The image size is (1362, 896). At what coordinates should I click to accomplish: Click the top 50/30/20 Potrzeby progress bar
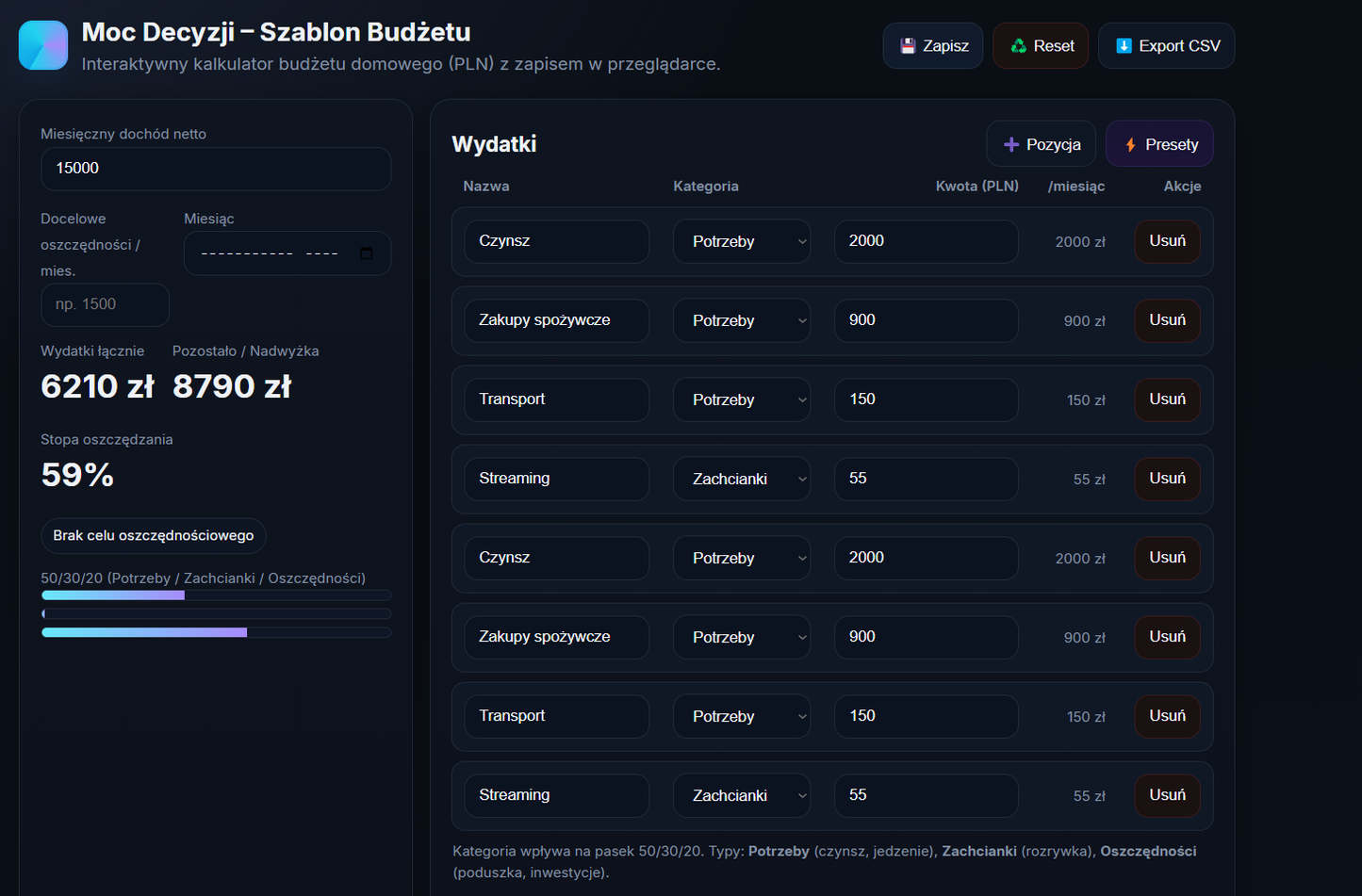[x=216, y=595]
